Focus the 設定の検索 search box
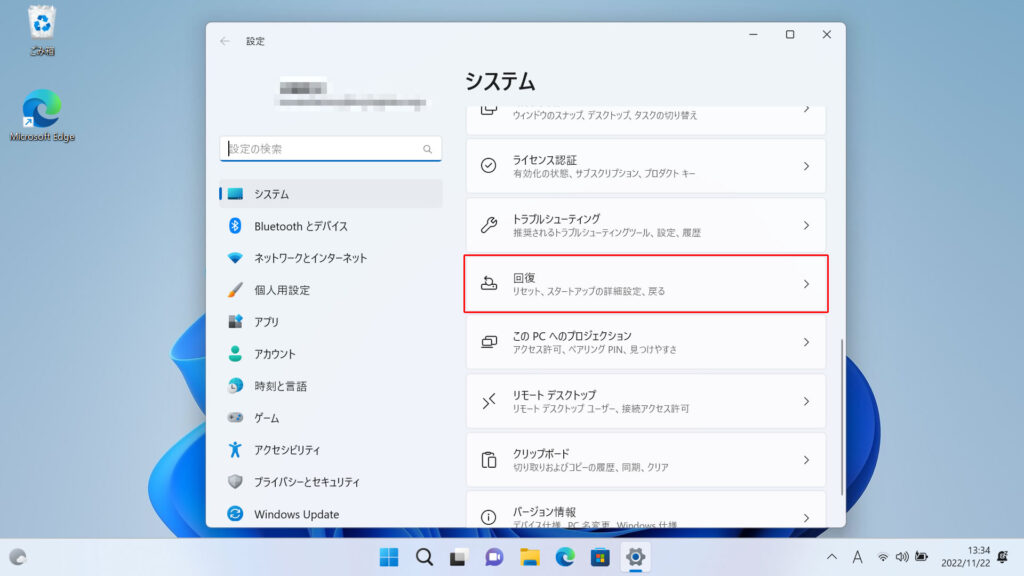This screenshot has width=1024, height=576. pos(331,149)
